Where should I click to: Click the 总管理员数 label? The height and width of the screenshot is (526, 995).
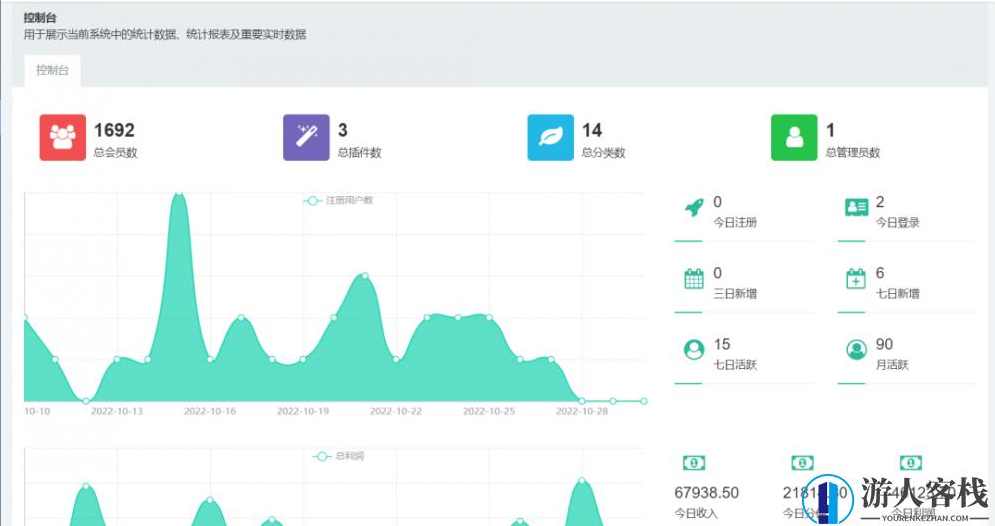point(853,152)
